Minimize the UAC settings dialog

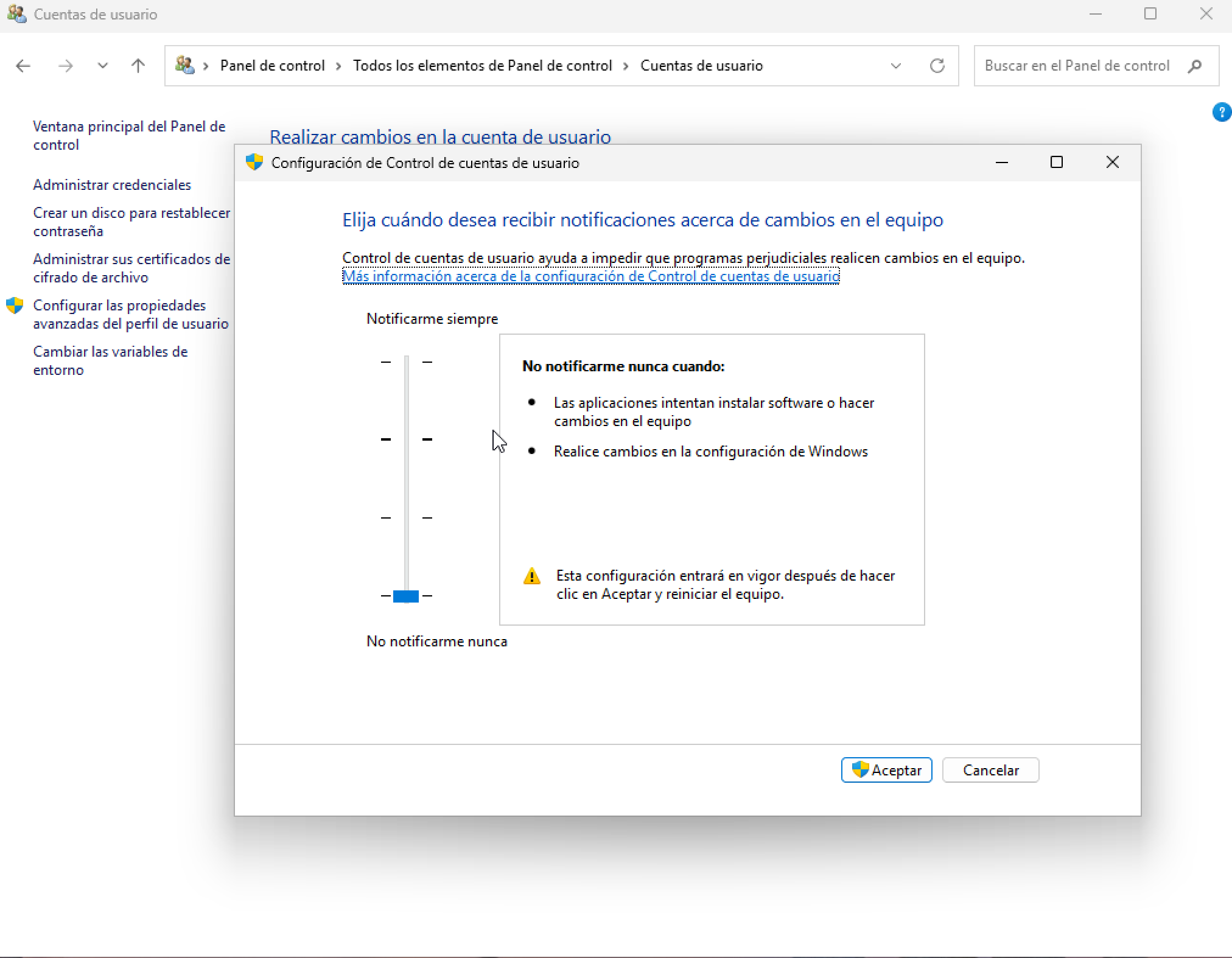coord(1002,163)
